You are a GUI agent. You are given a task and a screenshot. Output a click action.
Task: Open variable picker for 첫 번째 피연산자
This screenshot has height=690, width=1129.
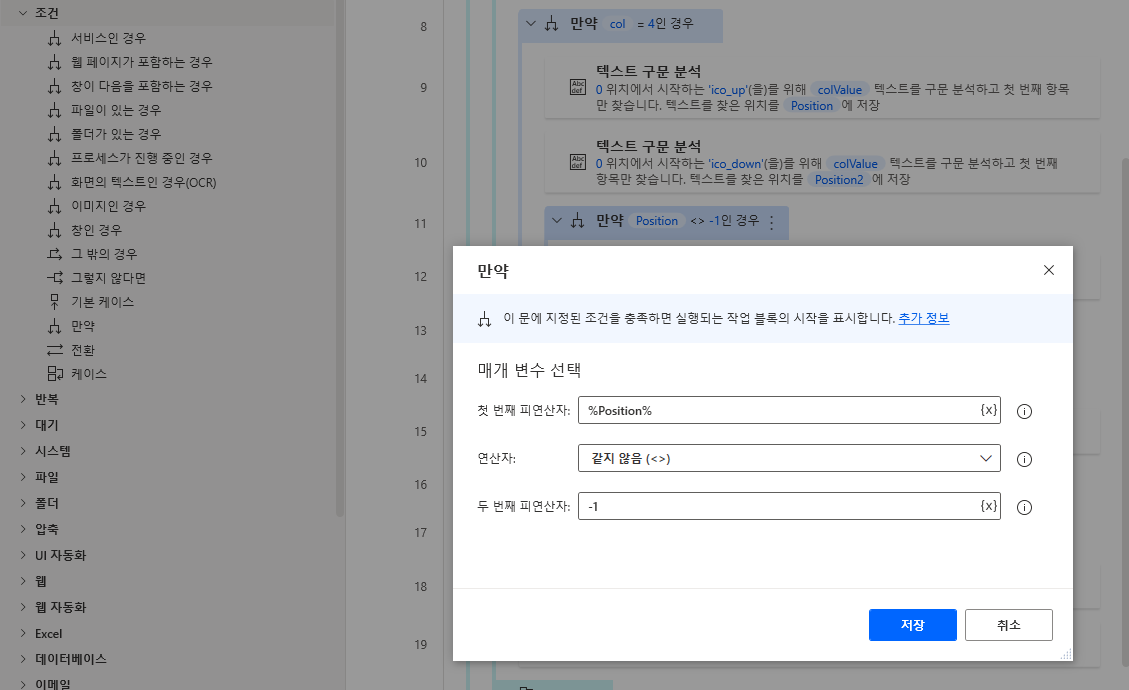pos(989,410)
